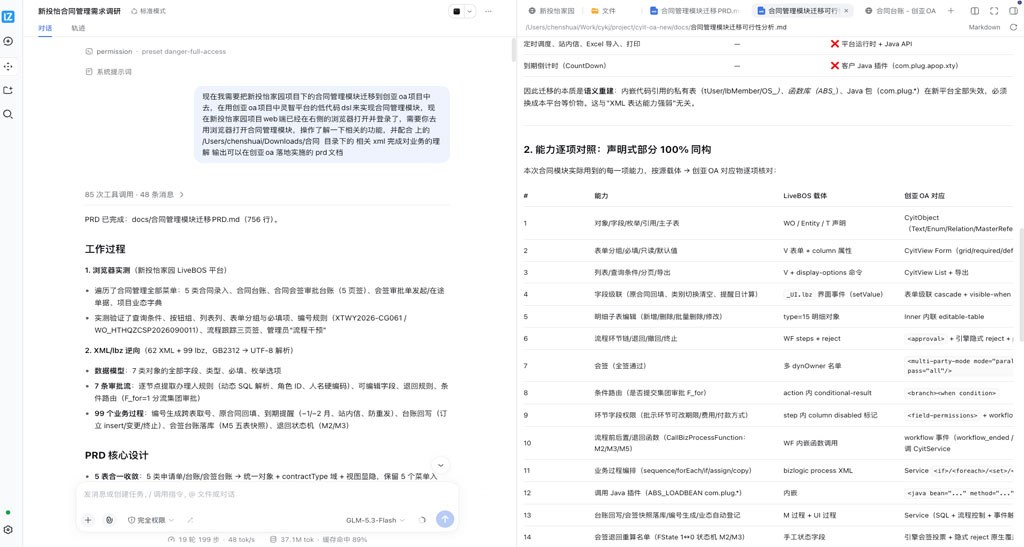This screenshot has width=1024, height=547.
Task: Click the paperclip attachment icon
Action: [x=110, y=520]
